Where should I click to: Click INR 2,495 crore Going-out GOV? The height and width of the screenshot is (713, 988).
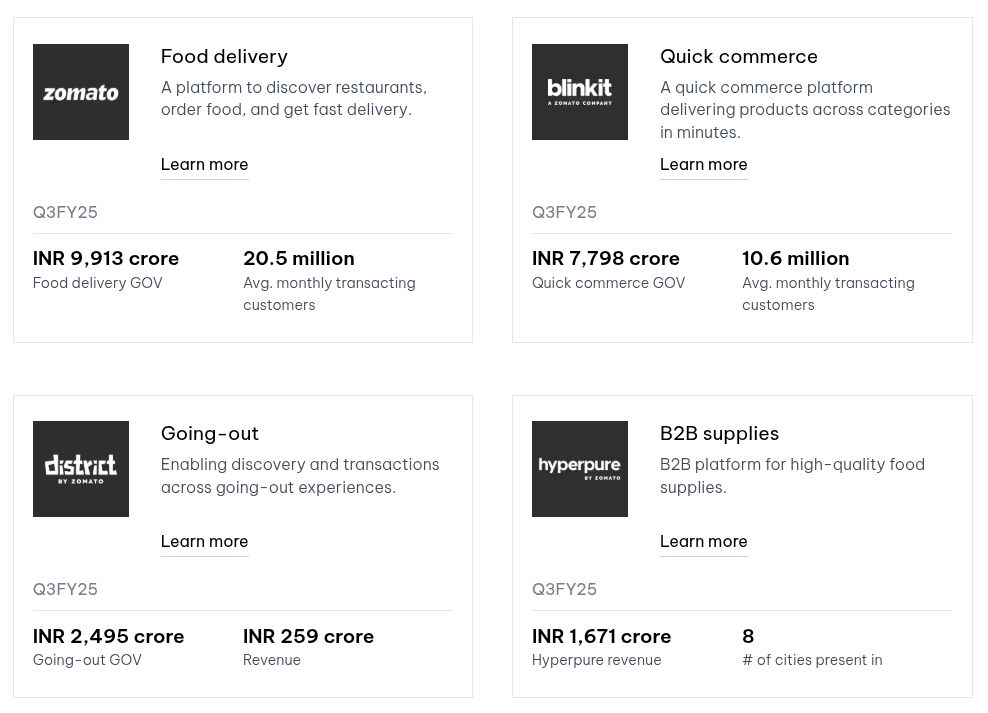pos(108,636)
